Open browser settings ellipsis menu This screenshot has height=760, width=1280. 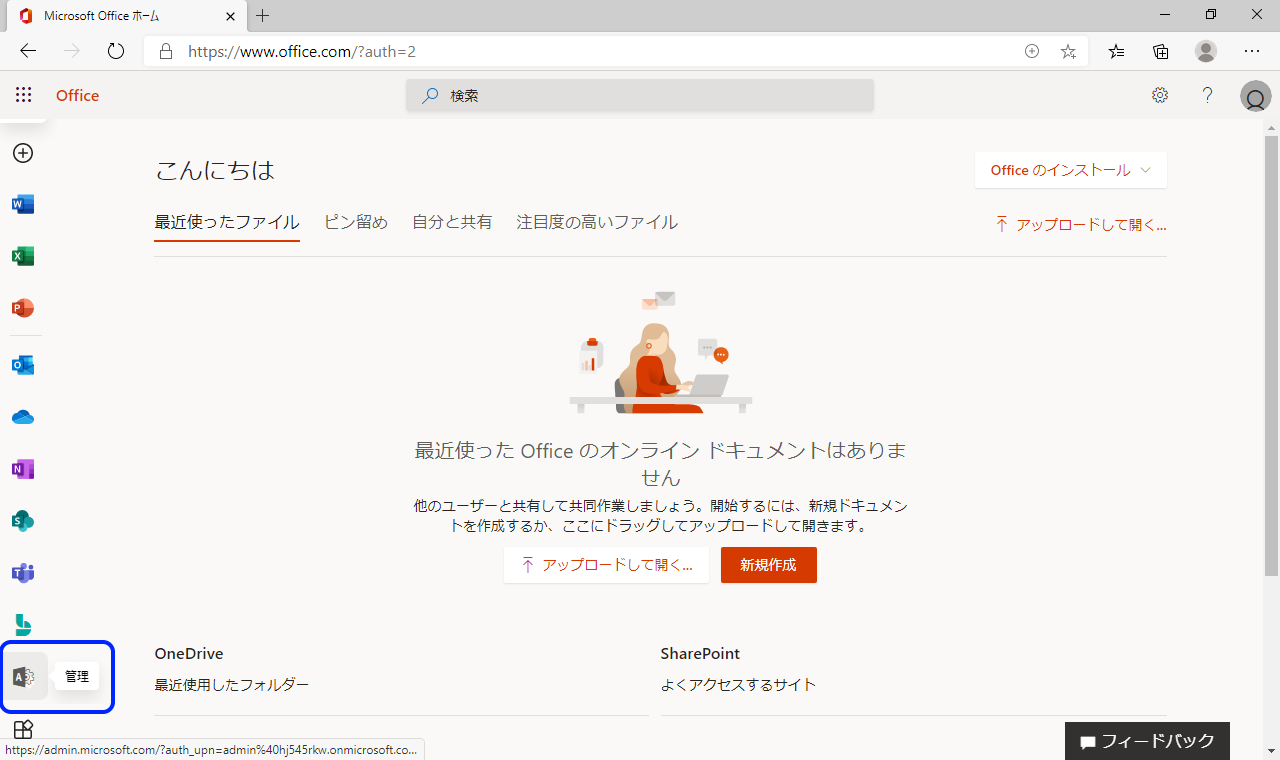click(x=1252, y=51)
